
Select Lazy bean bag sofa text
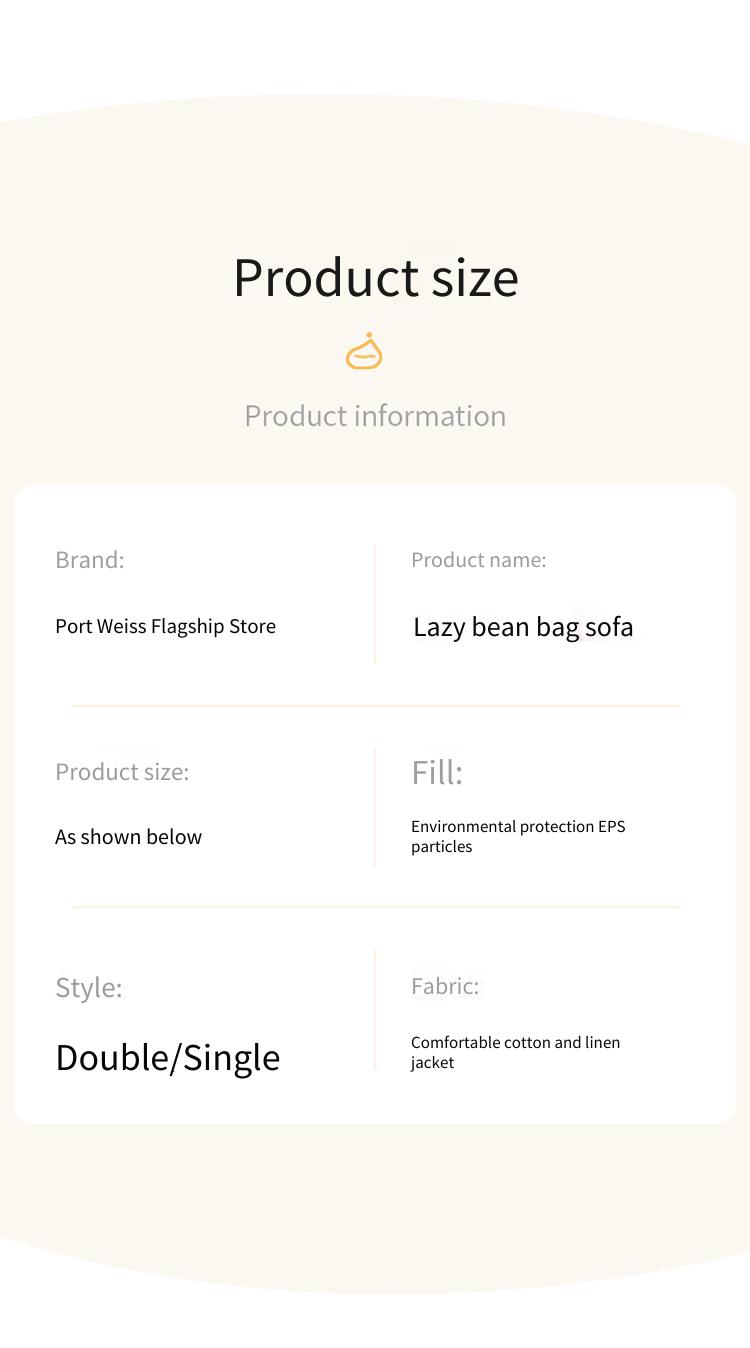[523, 627]
